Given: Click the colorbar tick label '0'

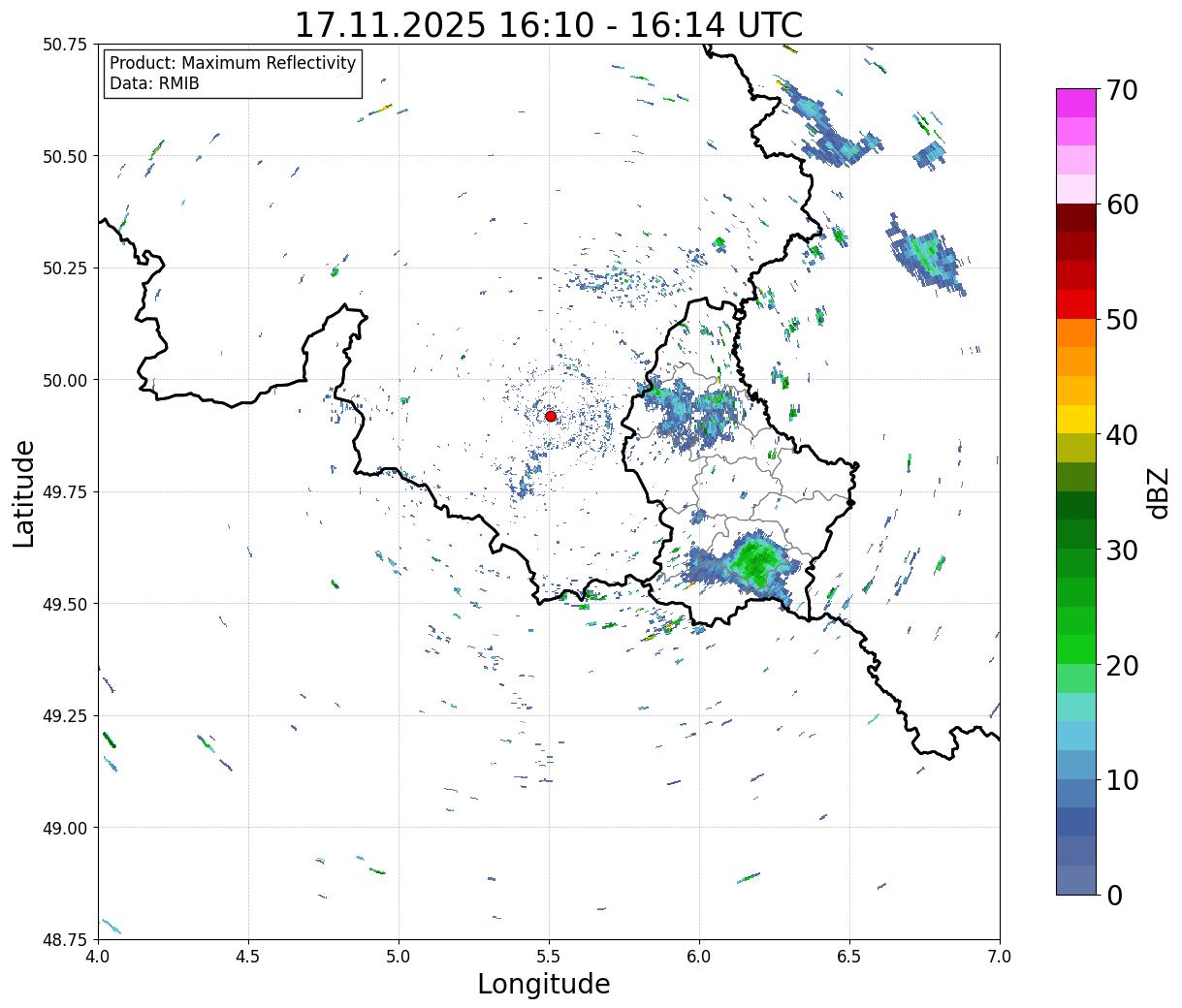Looking at the screenshot, I should tap(1114, 895).
